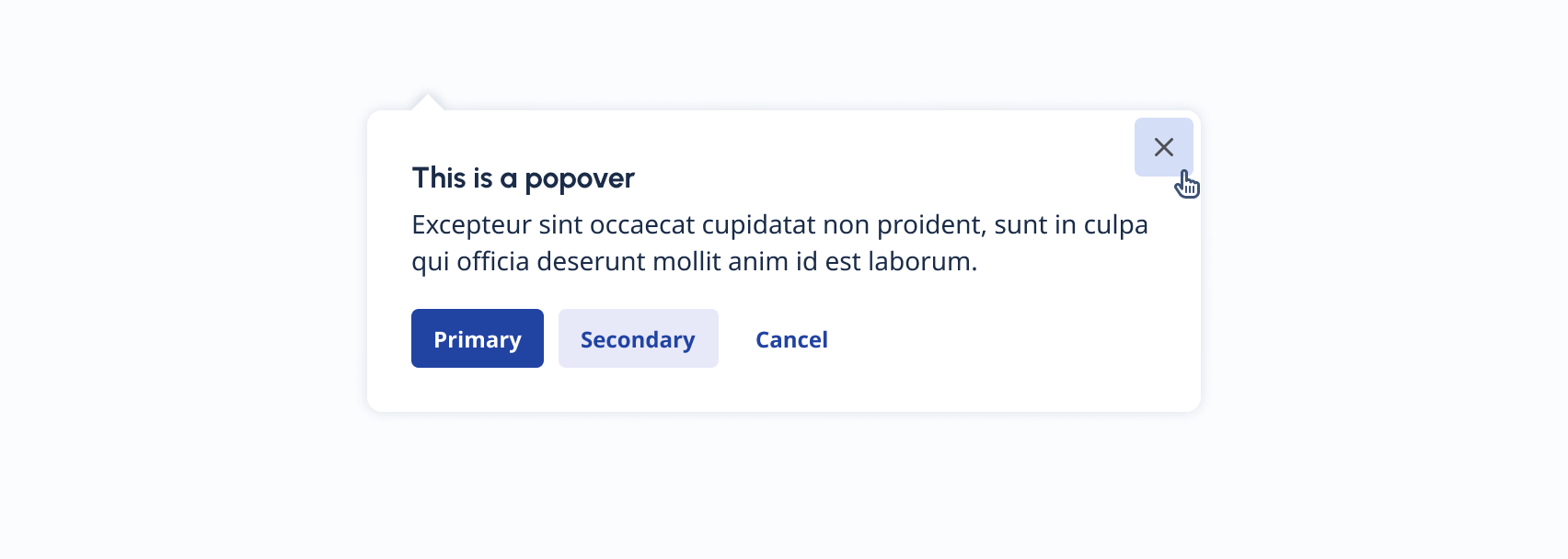Image resolution: width=1568 pixels, height=559 pixels.
Task: Choose the Secondary button
Action: pos(638,339)
